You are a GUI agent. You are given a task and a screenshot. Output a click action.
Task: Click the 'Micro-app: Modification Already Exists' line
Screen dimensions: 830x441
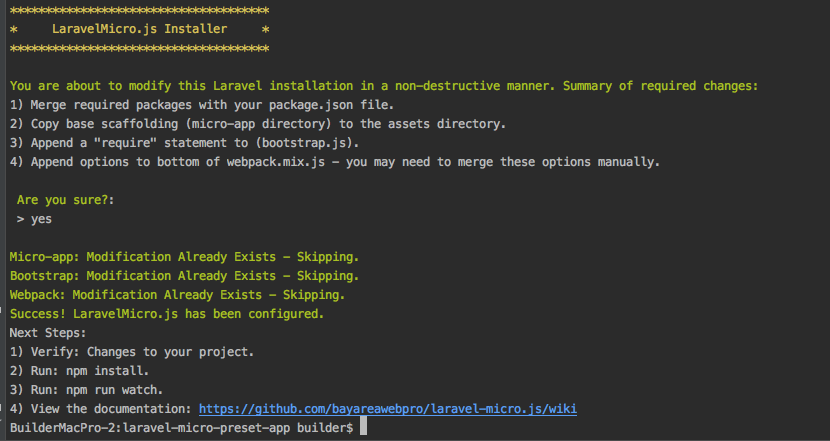coord(184,257)
